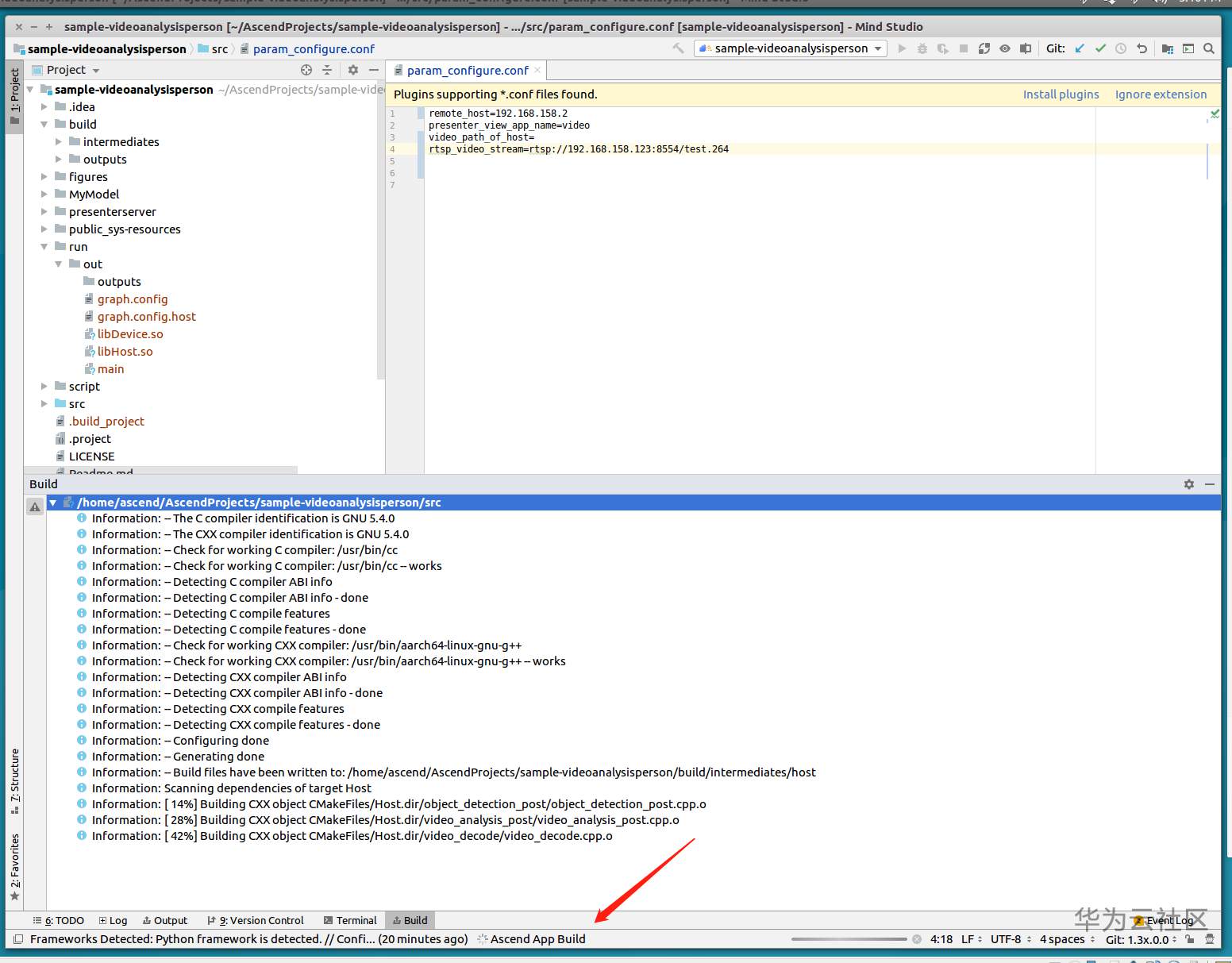This screenshot has width=1232, height=963.
Task: Click Ignore extension link
Action: coord(1161,94)
